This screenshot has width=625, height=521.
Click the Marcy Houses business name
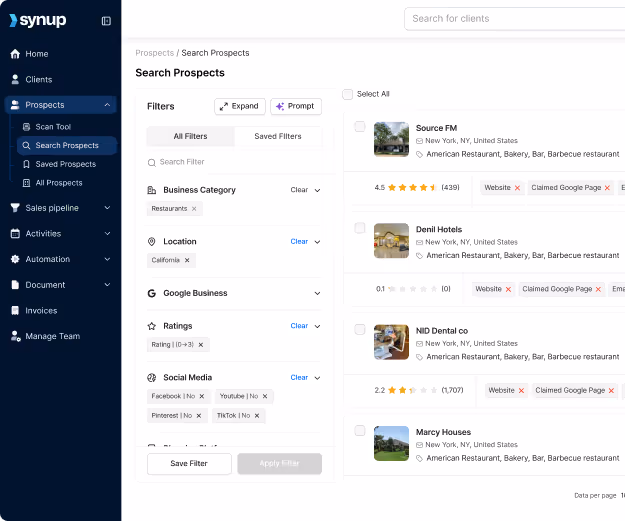click(x=443, y=432)
